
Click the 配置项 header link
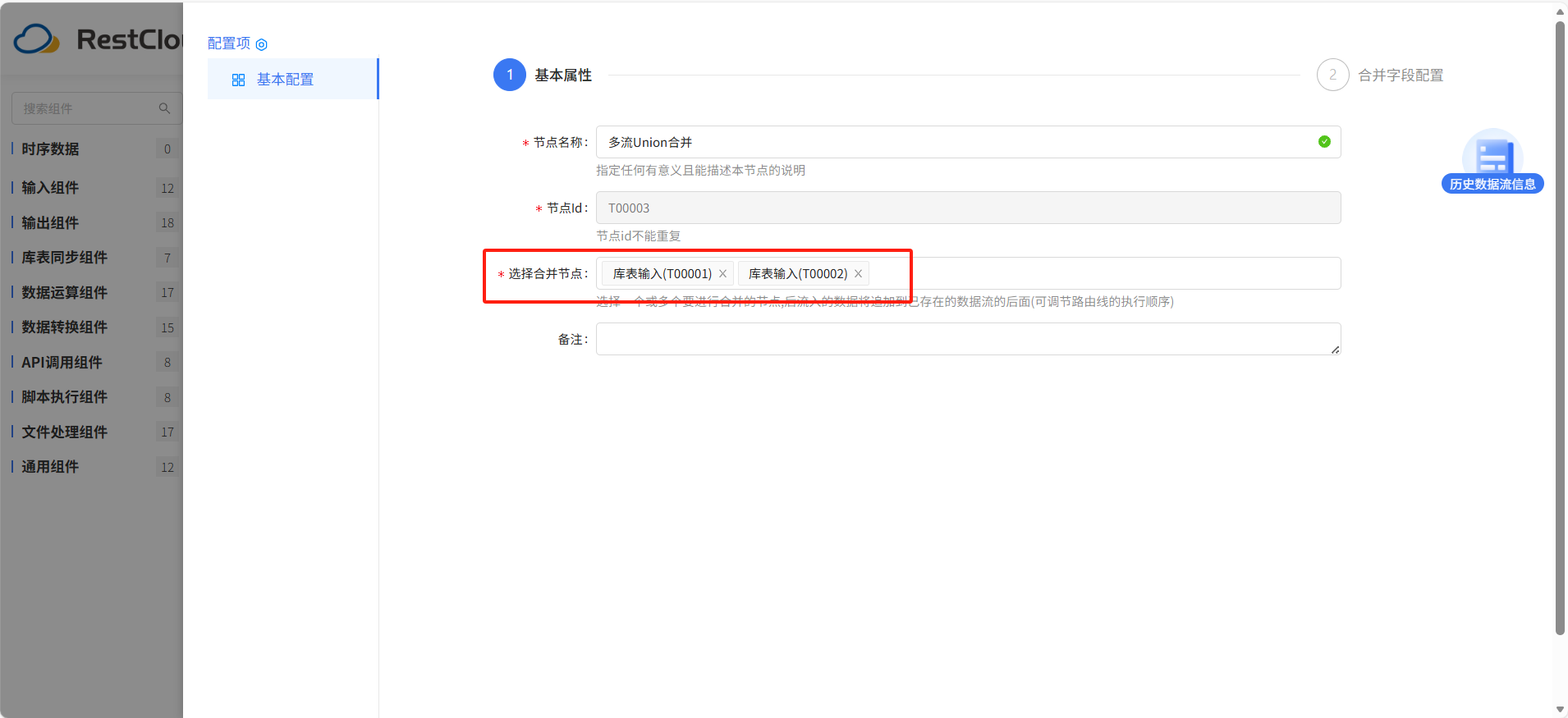tap(229, 43)
